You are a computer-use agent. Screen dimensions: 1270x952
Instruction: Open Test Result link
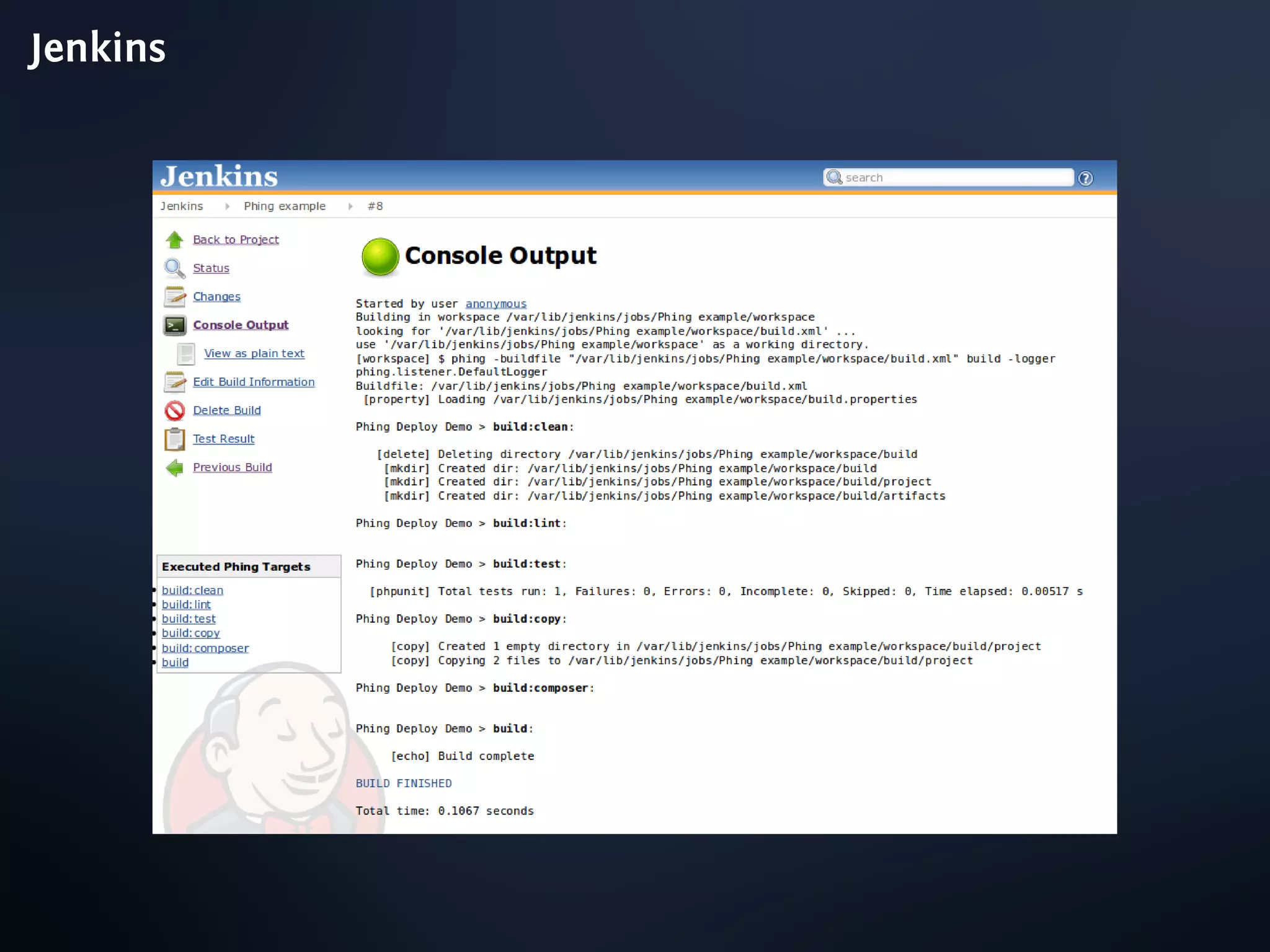tap(224, 439)
